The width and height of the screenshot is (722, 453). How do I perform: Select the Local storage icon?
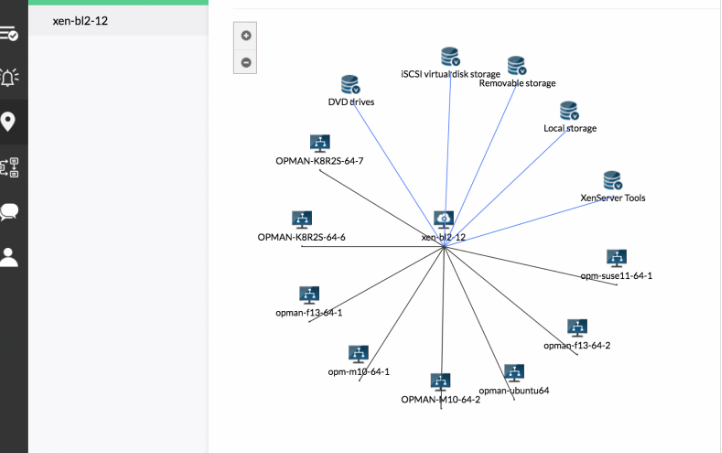[569, 110]
